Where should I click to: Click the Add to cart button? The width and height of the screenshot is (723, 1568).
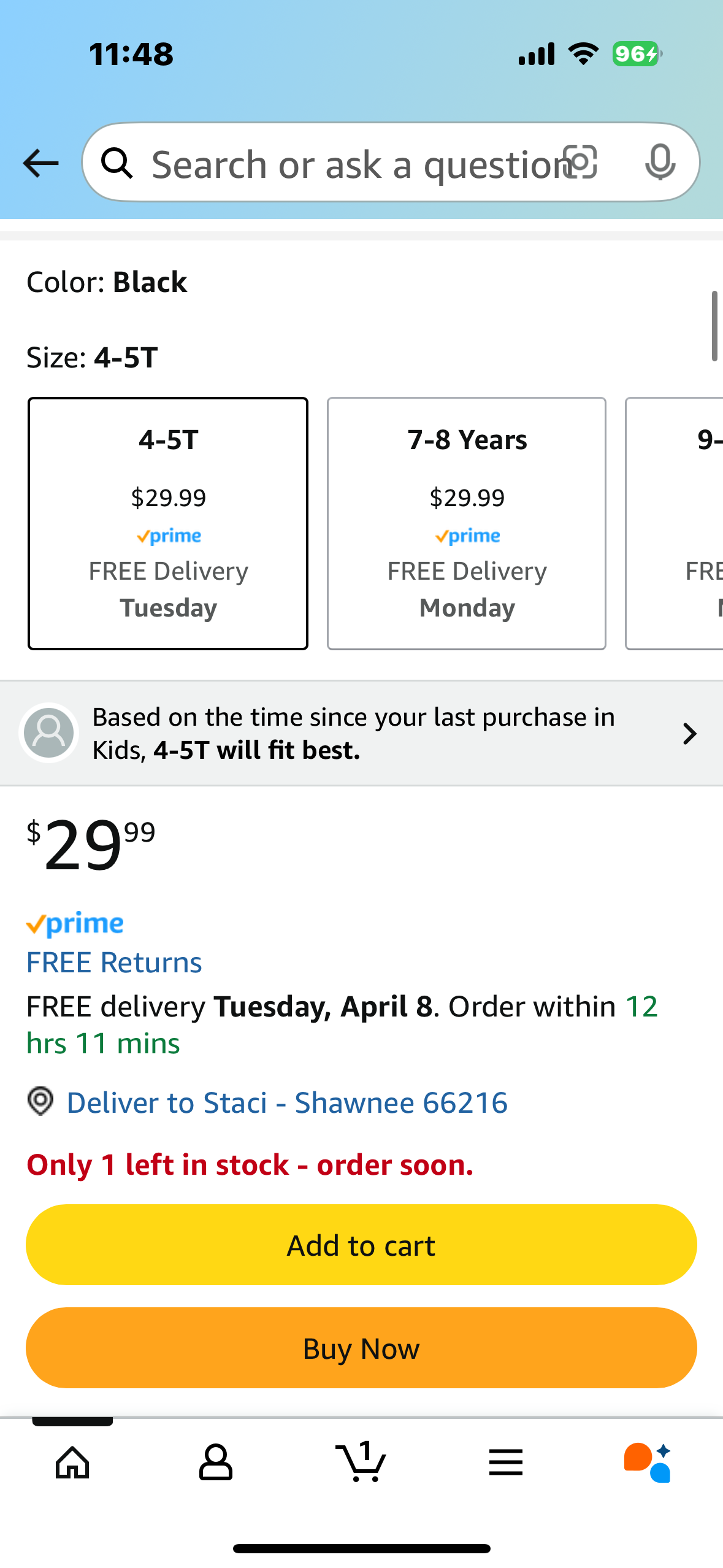[x=361, y=1245]
